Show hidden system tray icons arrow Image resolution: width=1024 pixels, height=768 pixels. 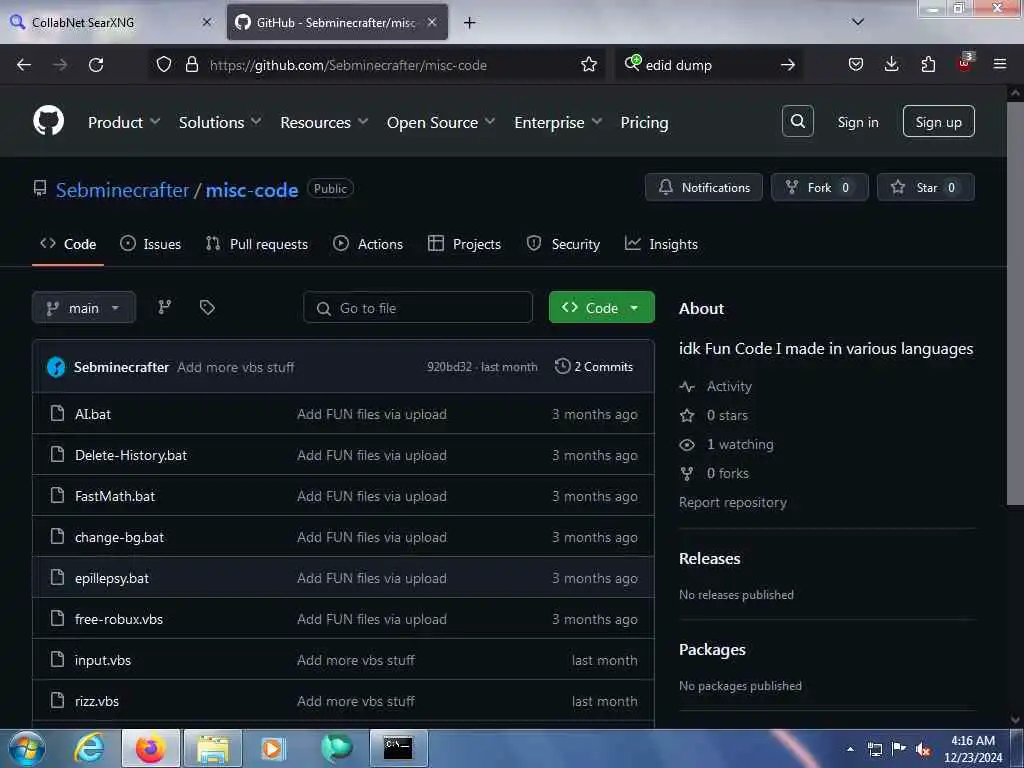(x=850, y=749)
